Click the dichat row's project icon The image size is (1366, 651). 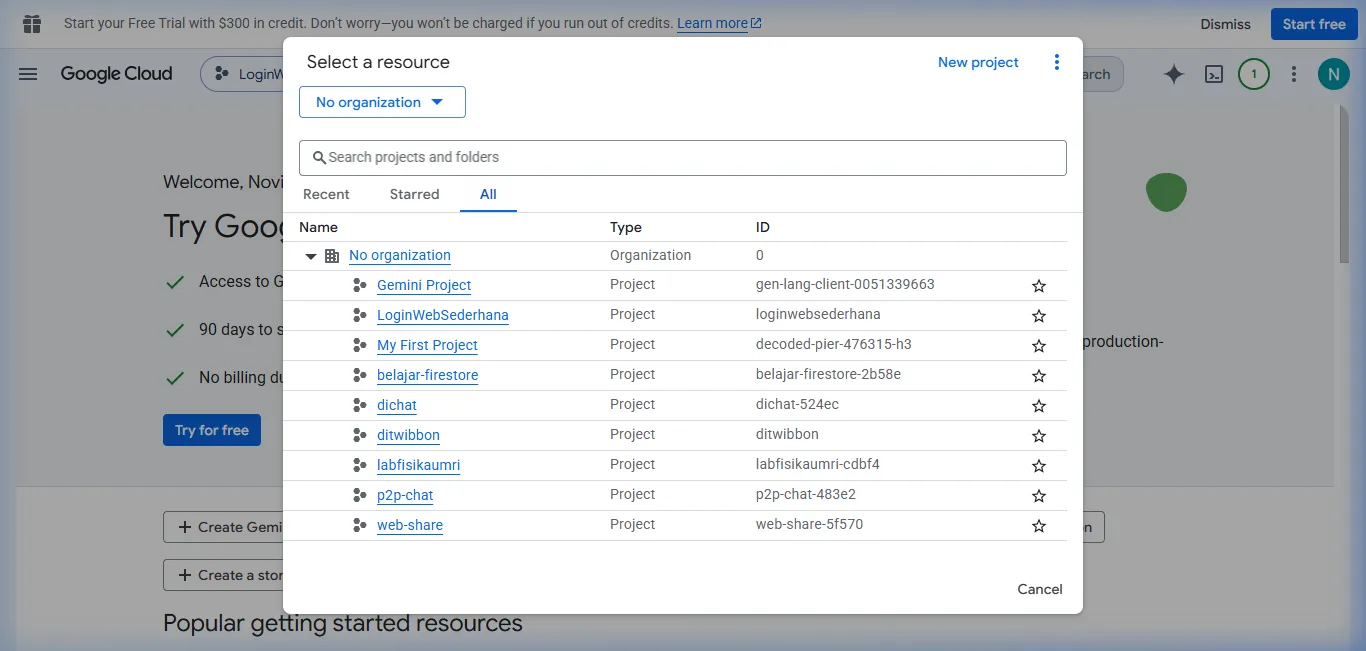point(360,405)
